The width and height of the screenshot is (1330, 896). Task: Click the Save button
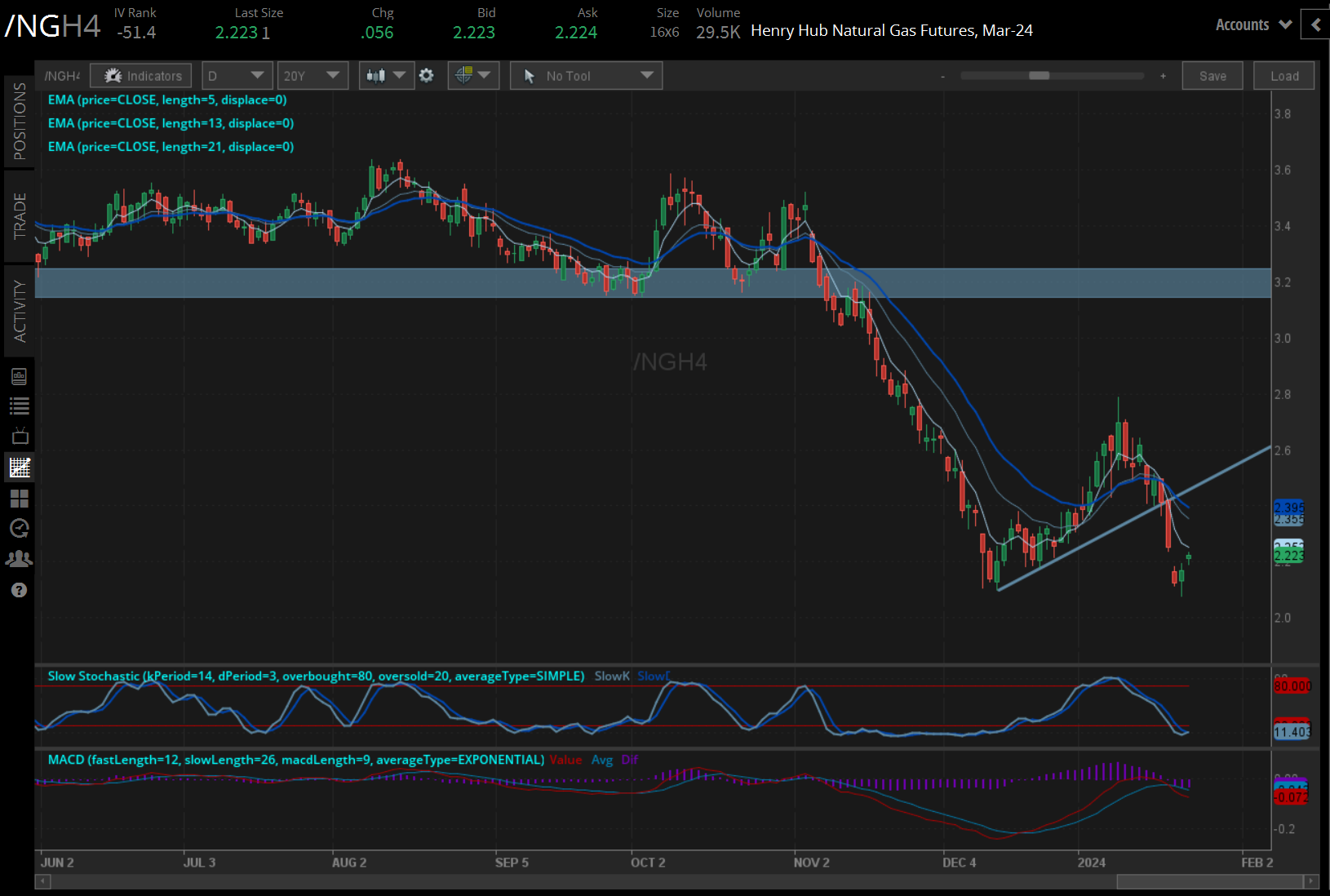pyautogui.click(x=1212, y=76)
